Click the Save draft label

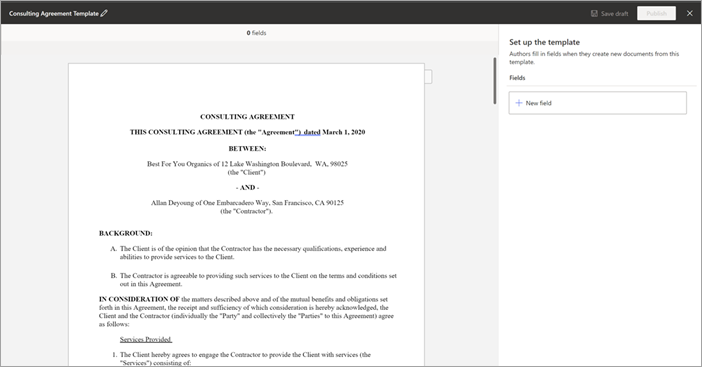(x=614, y=14)
